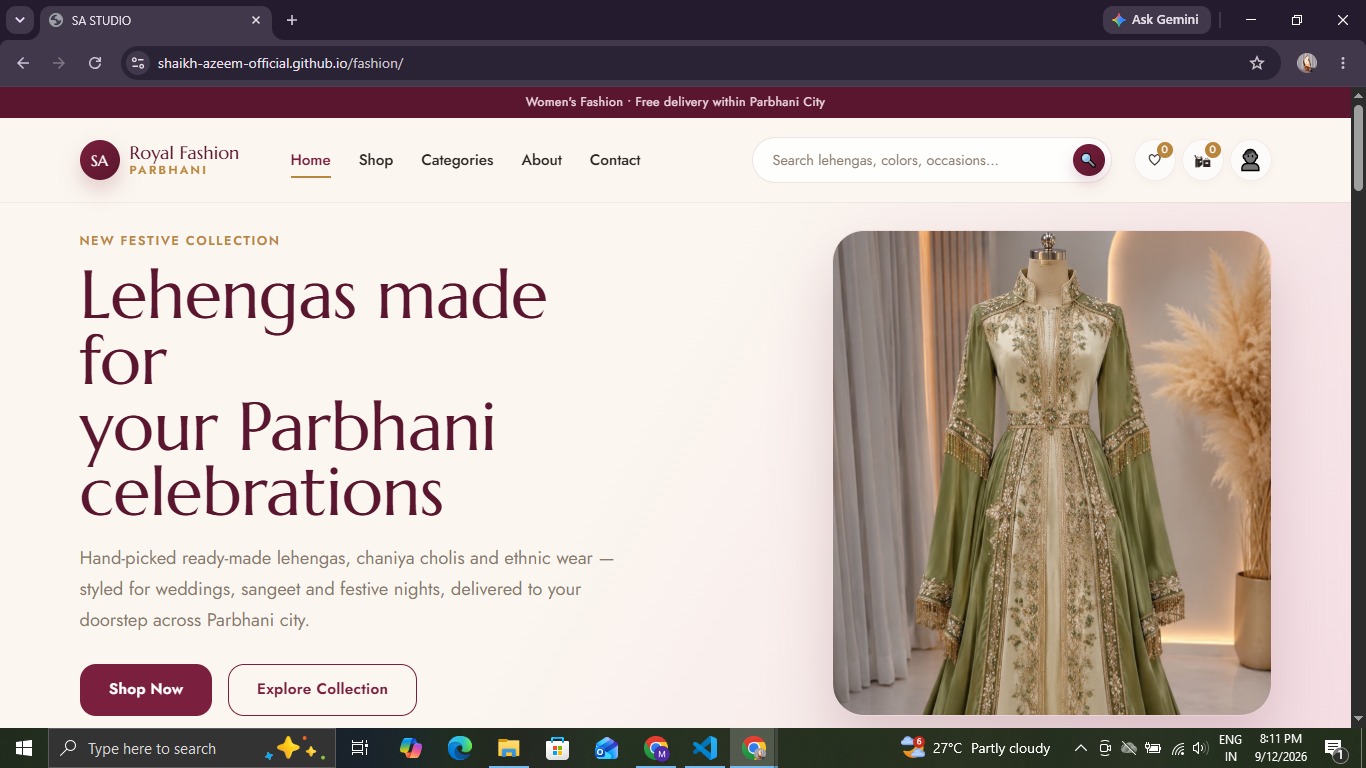Open the user account icon
This screenshot has height=768, width=1366.
pos(1250,160)
